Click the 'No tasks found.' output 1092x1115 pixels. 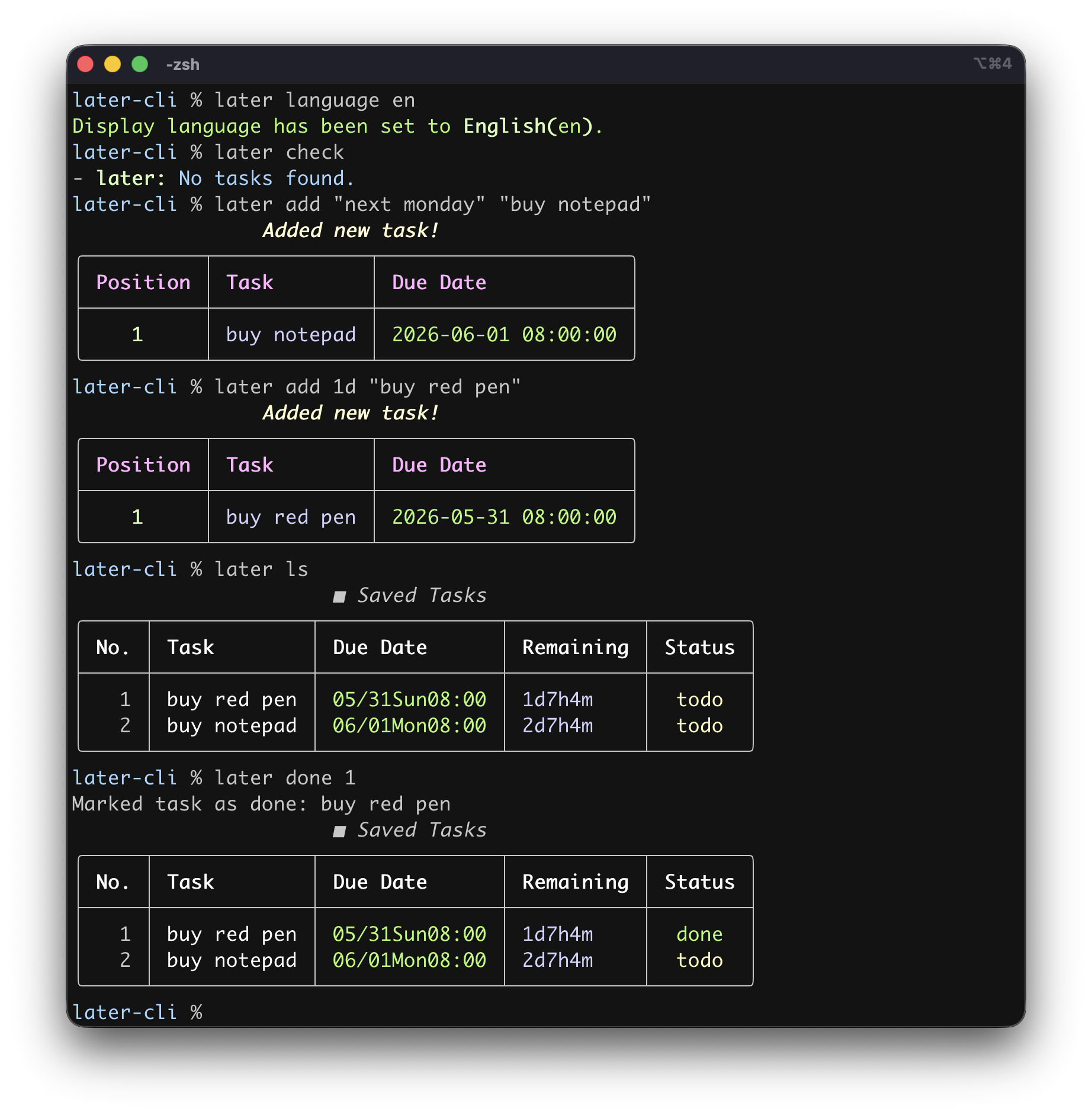[x=266, y=178]
